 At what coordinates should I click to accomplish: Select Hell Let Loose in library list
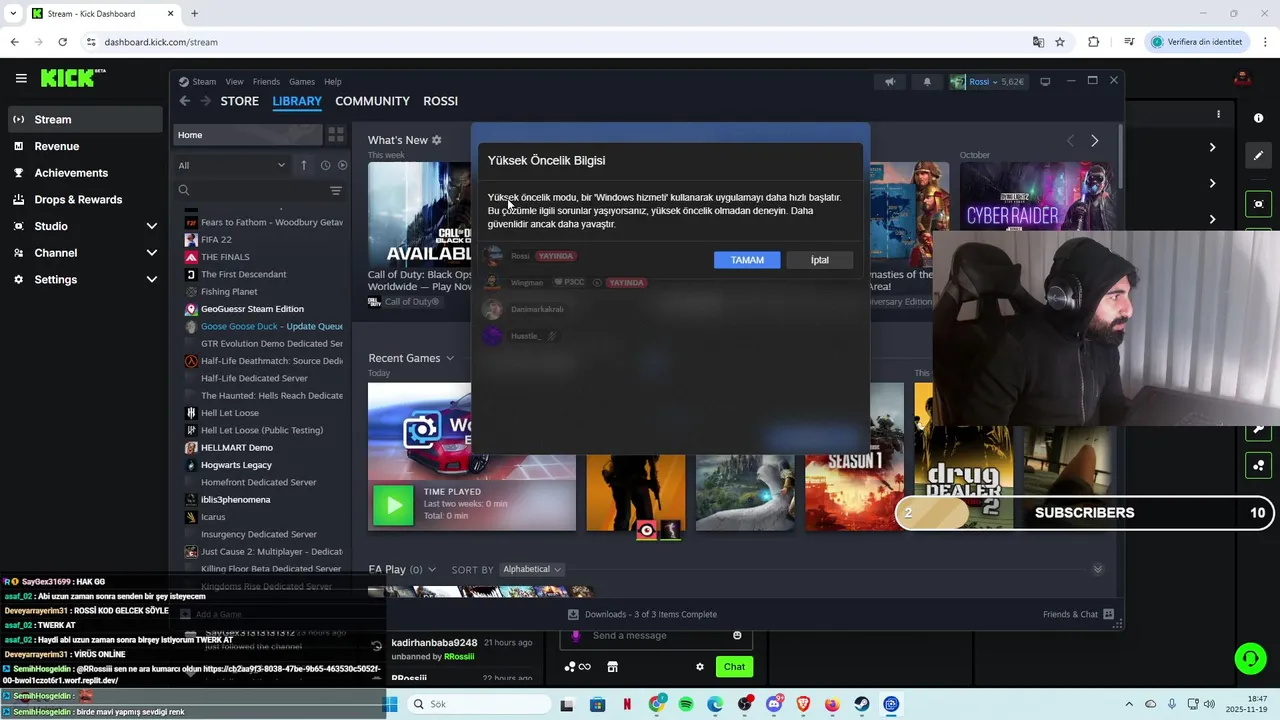click(x=229, y=413)
